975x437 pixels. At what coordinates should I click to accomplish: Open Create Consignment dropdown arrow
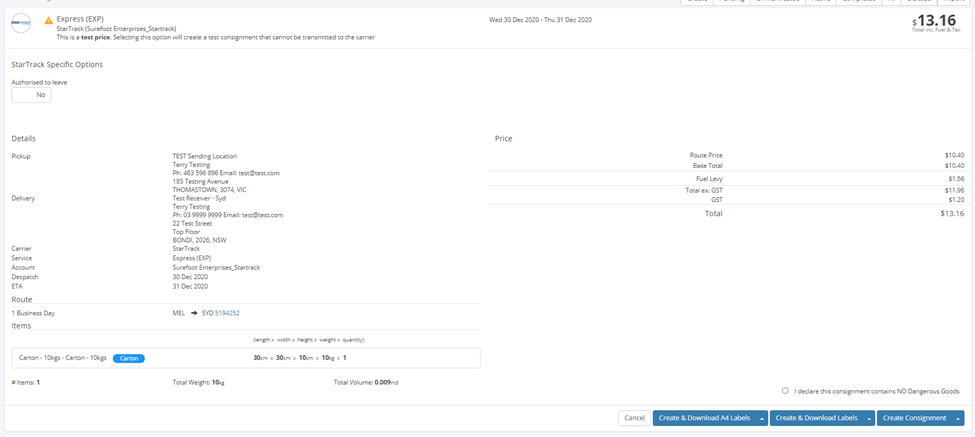pyautogui.click(x=958, y=418)
